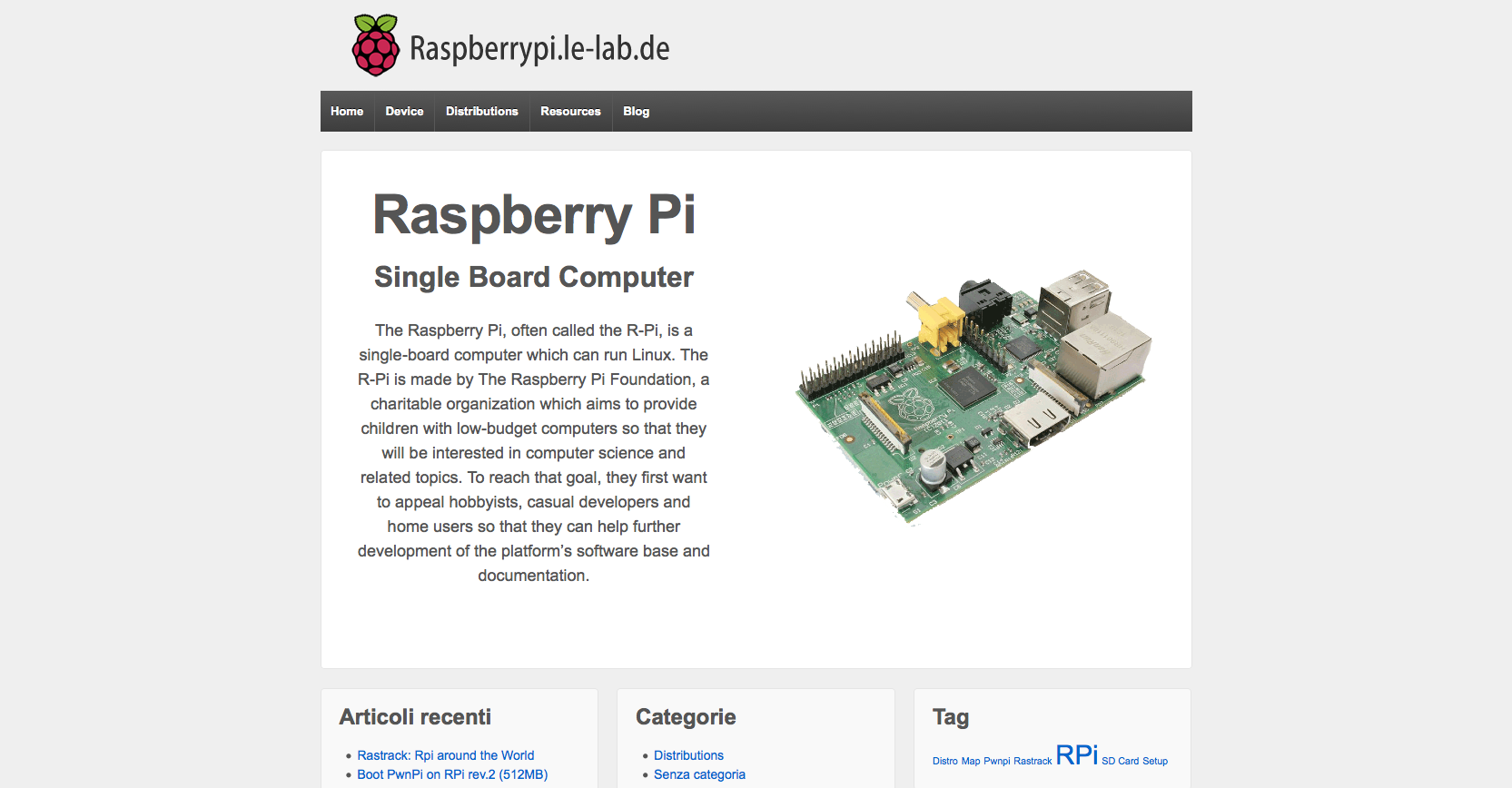
Task: Click the Raspberrypi.le-lab.de site title
Action: pos(539,48)
